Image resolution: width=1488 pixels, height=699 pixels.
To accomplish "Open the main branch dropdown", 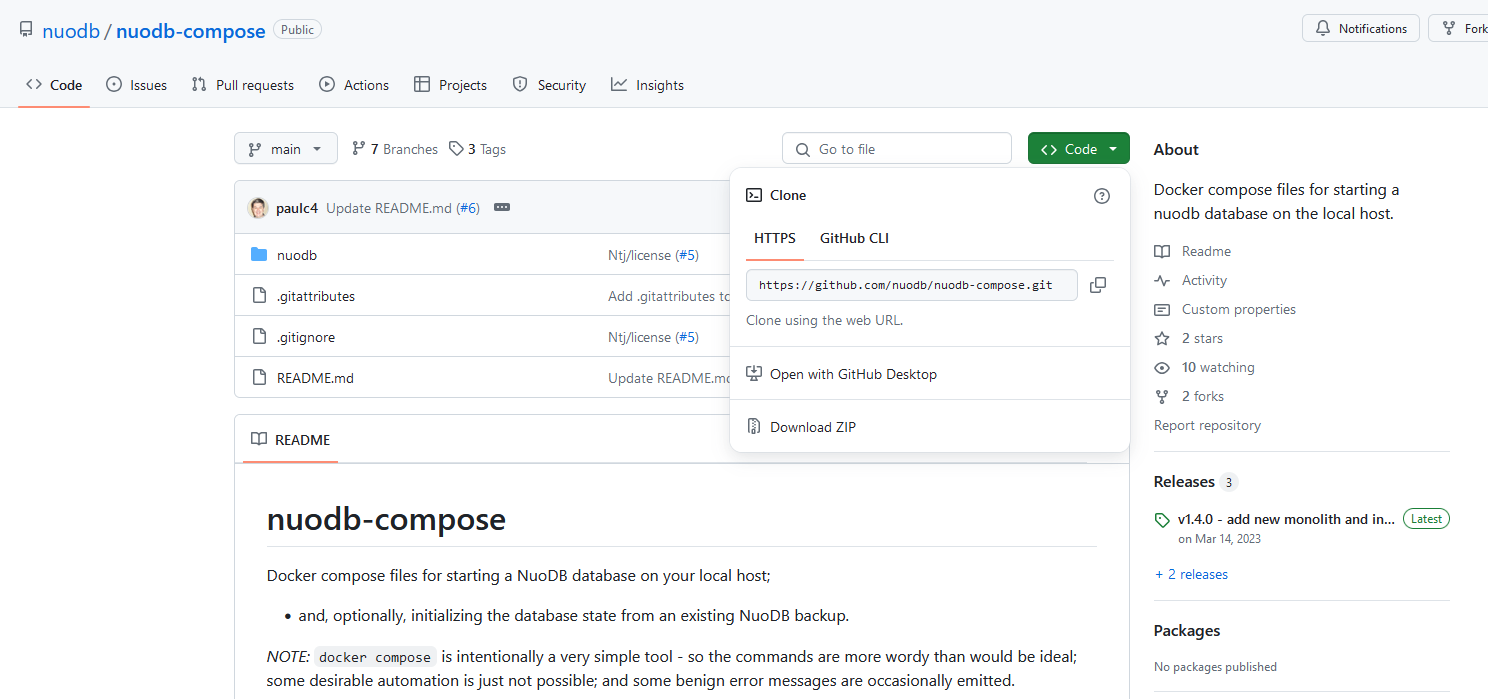I will click(285, 148).
